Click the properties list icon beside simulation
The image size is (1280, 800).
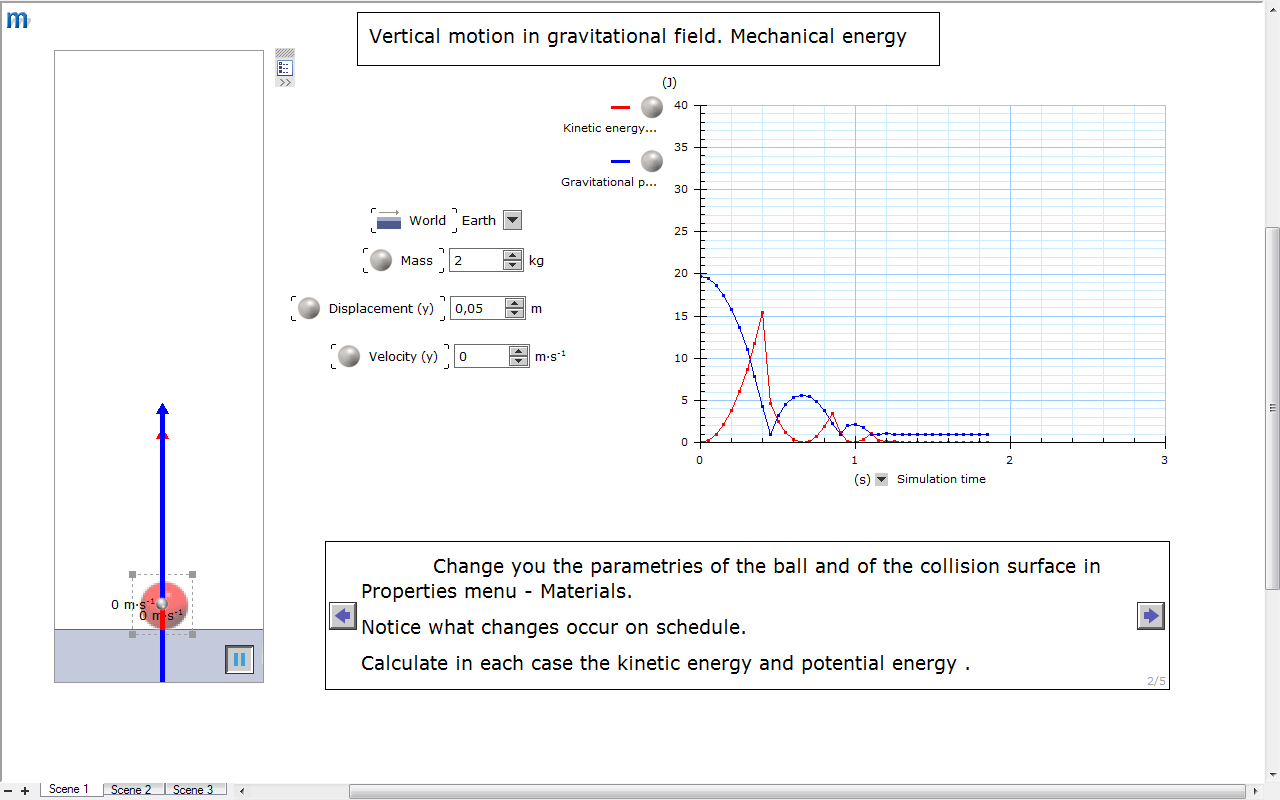click(285, 68)
